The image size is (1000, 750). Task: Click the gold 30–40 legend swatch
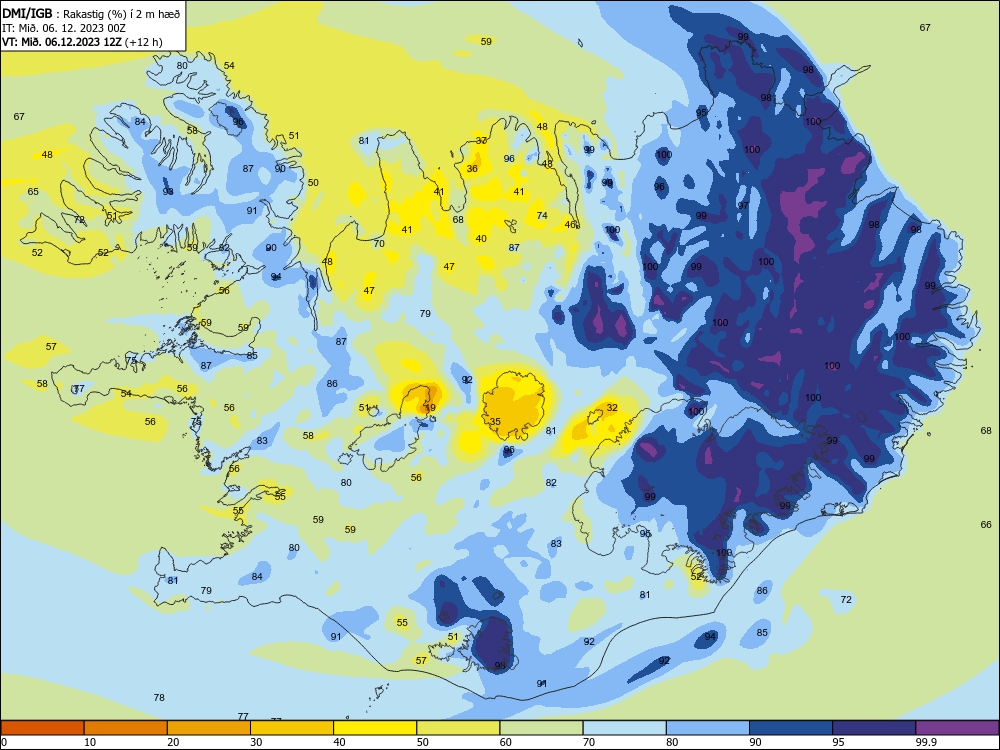pyautogui.click(x=292, y=728)
